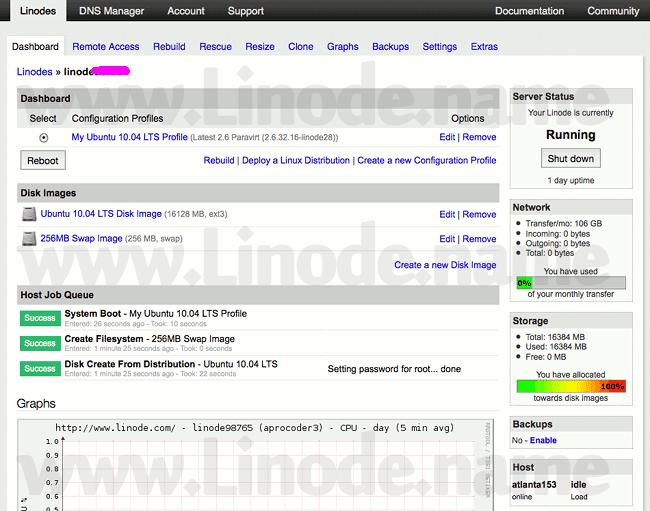Remove the My Ubuntu 10.04 LTS Profile
Screen dimensions: 650x511
(x=479, y=137)
